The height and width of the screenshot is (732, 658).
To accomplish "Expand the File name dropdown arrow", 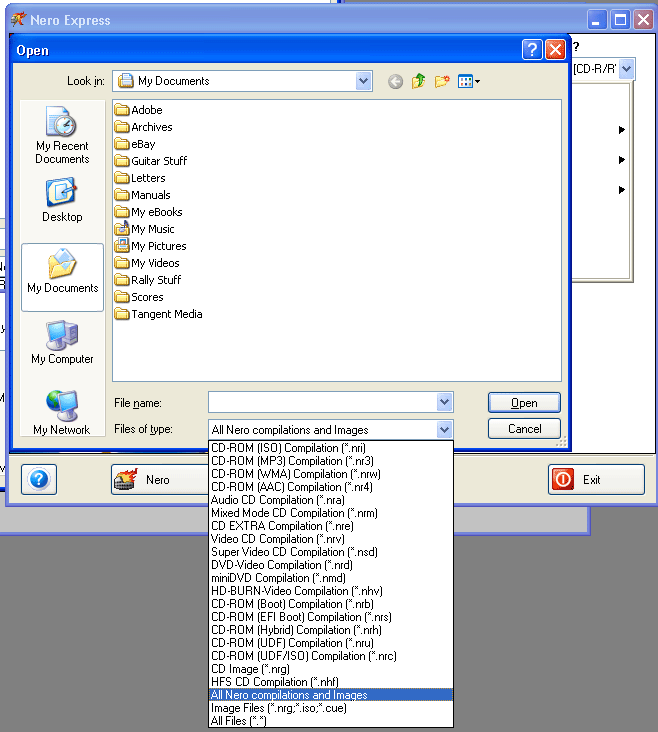I will (444, 402).
